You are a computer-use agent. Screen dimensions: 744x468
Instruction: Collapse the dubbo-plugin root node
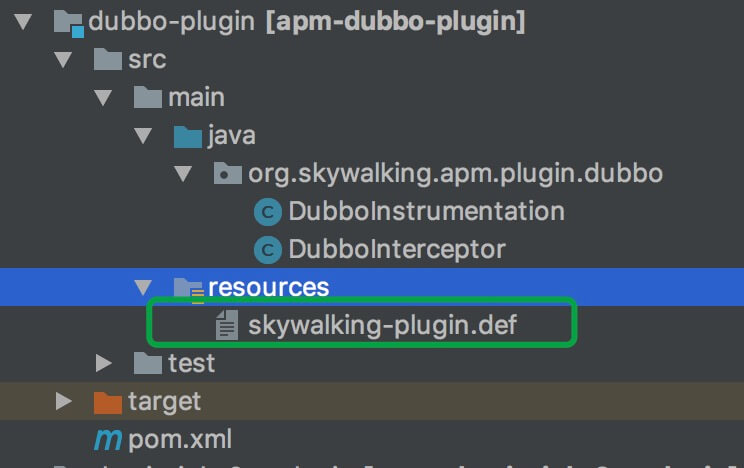pyautogui.click(x=23, y=22)
